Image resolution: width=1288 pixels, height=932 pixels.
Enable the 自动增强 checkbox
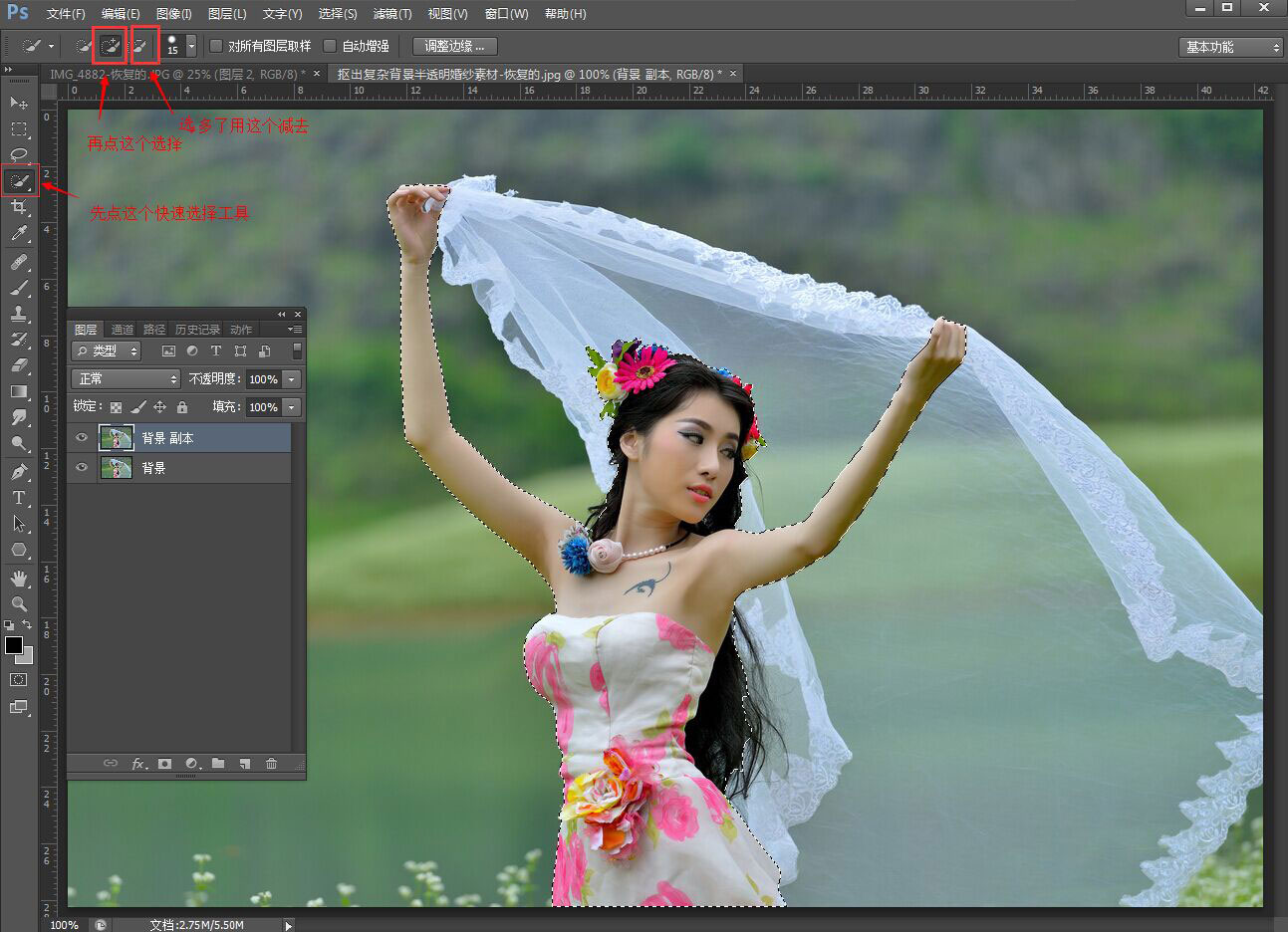tap(330, 45)
